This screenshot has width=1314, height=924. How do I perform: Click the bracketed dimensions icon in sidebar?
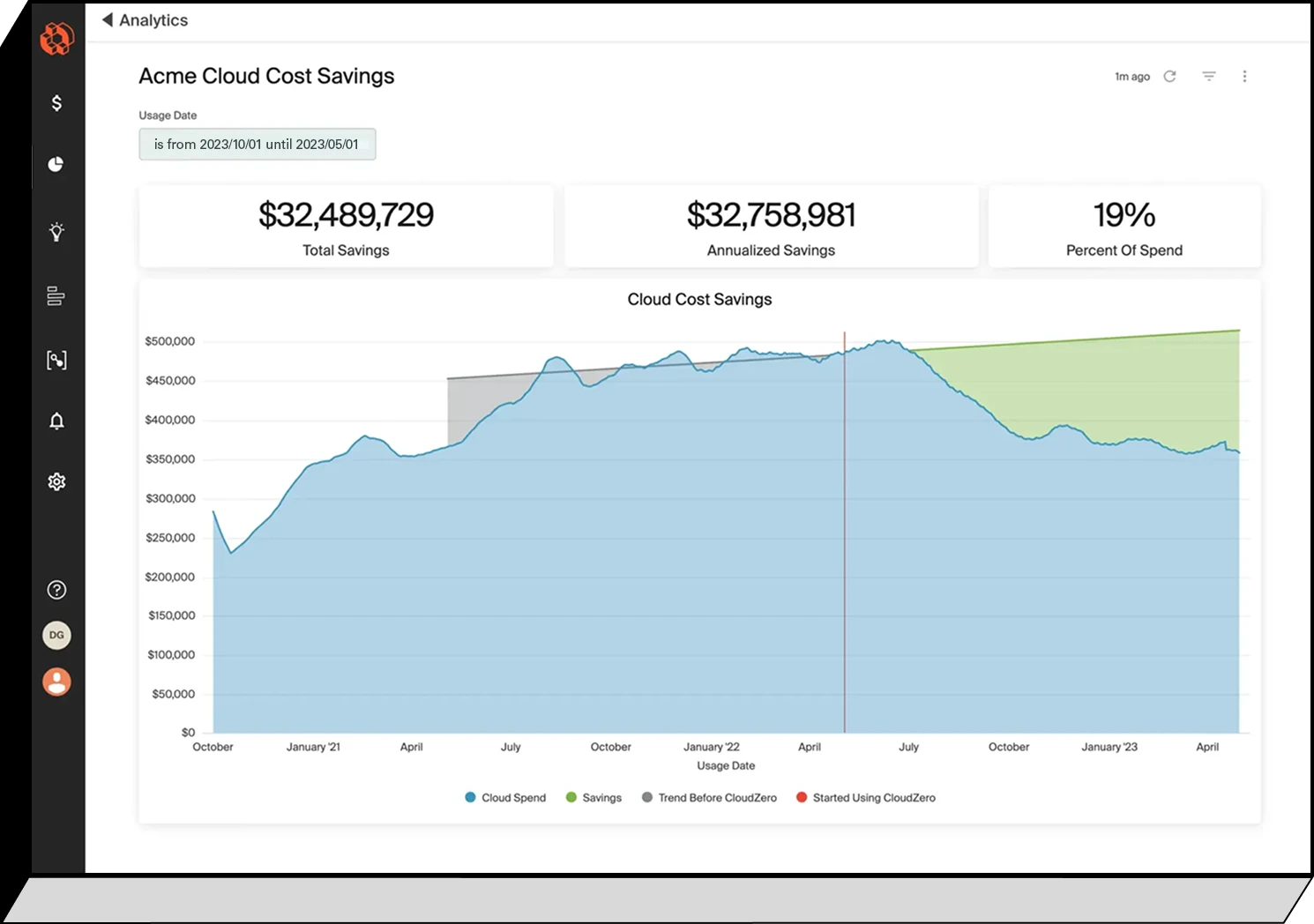(56, 360)
